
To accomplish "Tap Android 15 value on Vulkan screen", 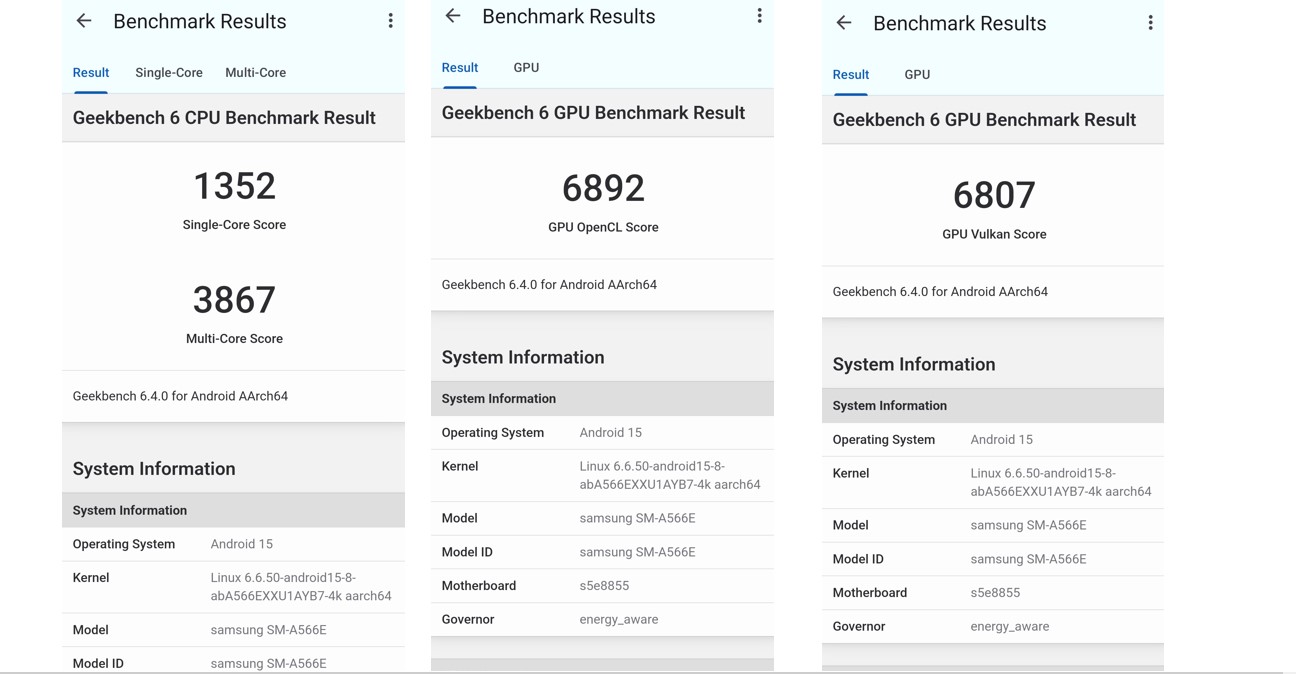I will [1001, 440].
